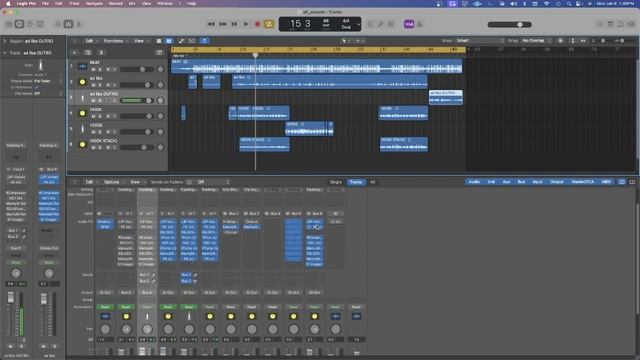Image resolution: width=640 pixels, height=360 pixels.
Task: Toggle Catch Playhead blue button
Action: [204, 41]
